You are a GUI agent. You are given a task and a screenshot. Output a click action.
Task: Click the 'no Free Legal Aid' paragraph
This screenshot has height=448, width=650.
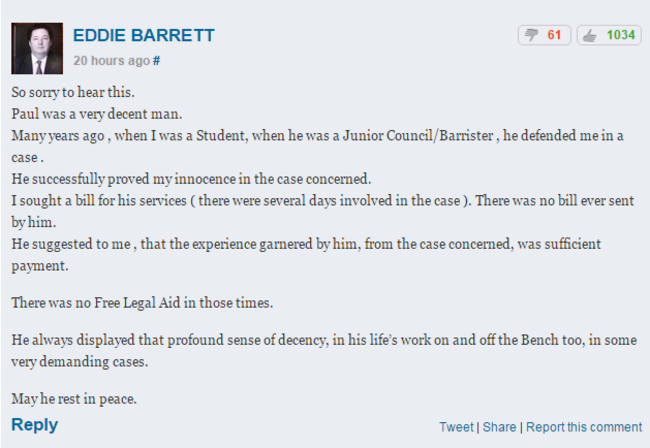point(142,303)
